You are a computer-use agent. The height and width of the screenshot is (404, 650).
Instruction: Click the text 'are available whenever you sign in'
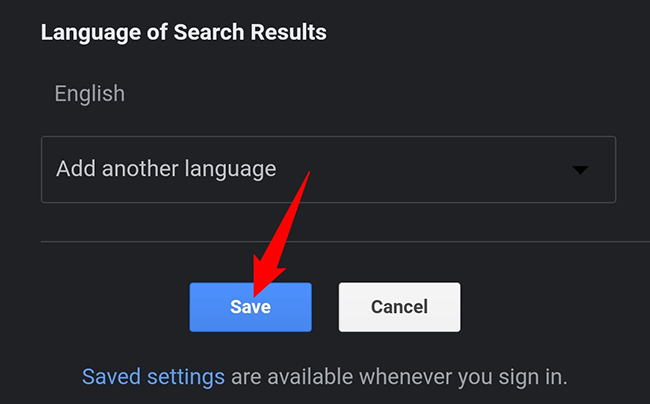coord(398,377)
